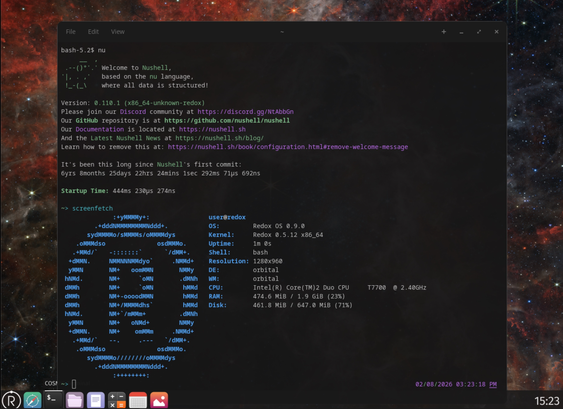This screenshot has height=409, width=563.
Task: Maximize the terminal window
Action: tap(479, 32)
